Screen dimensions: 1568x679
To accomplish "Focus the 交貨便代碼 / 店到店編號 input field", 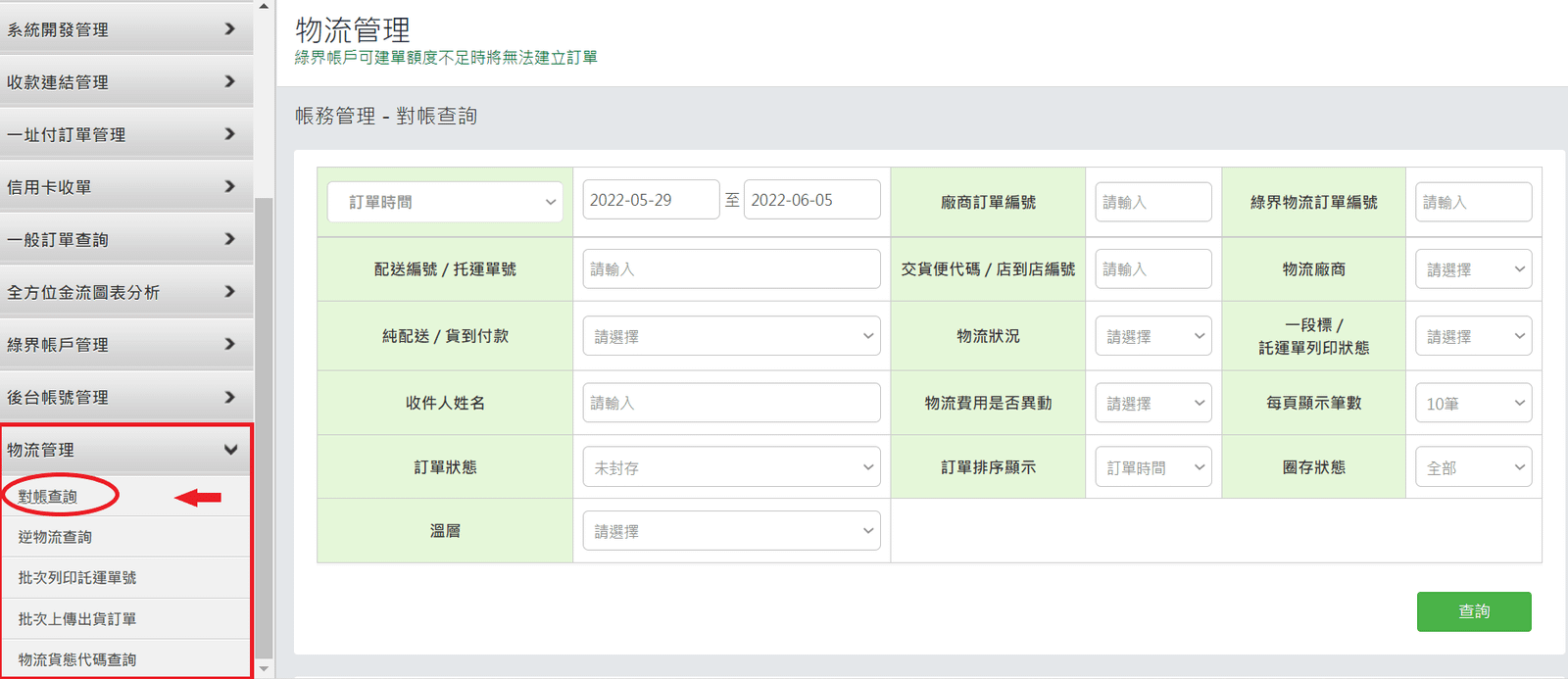I will 1153,268.
